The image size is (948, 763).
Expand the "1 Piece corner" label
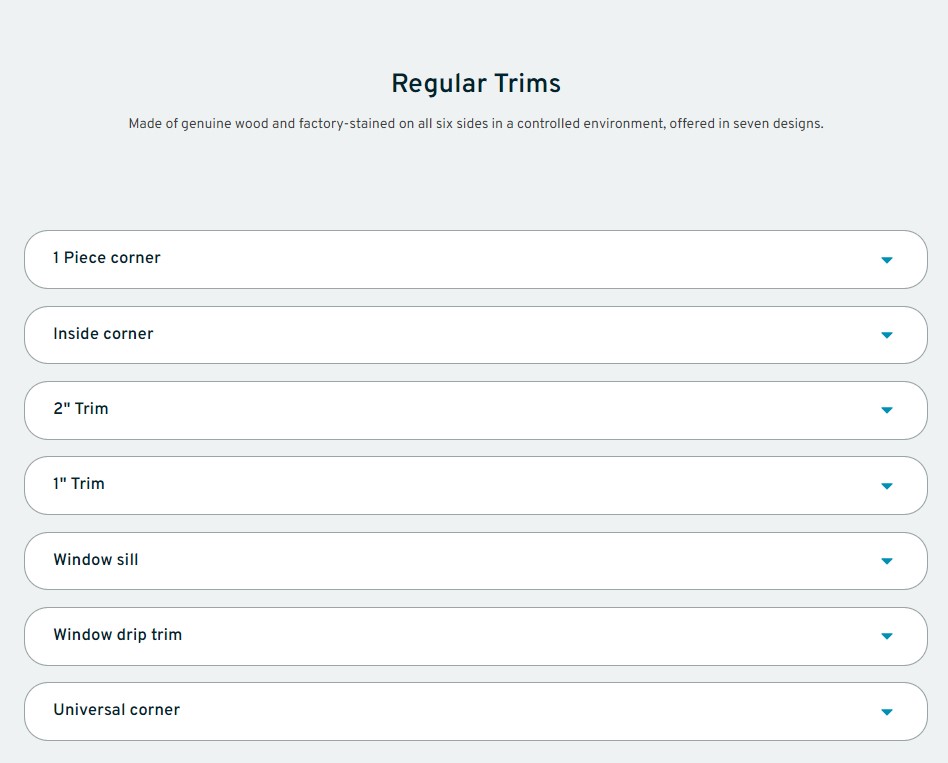coord(107,258)
